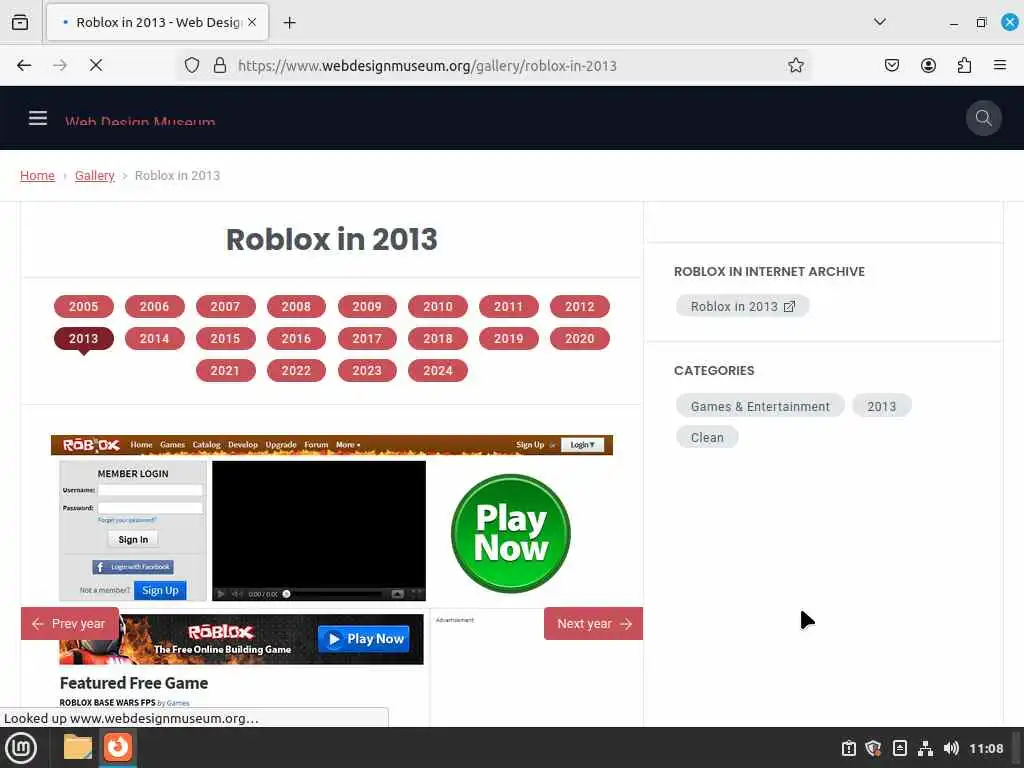This screenshot has width=1024, height=768.
Task: Open the network connection tray icon
Action: coord(925,748)
